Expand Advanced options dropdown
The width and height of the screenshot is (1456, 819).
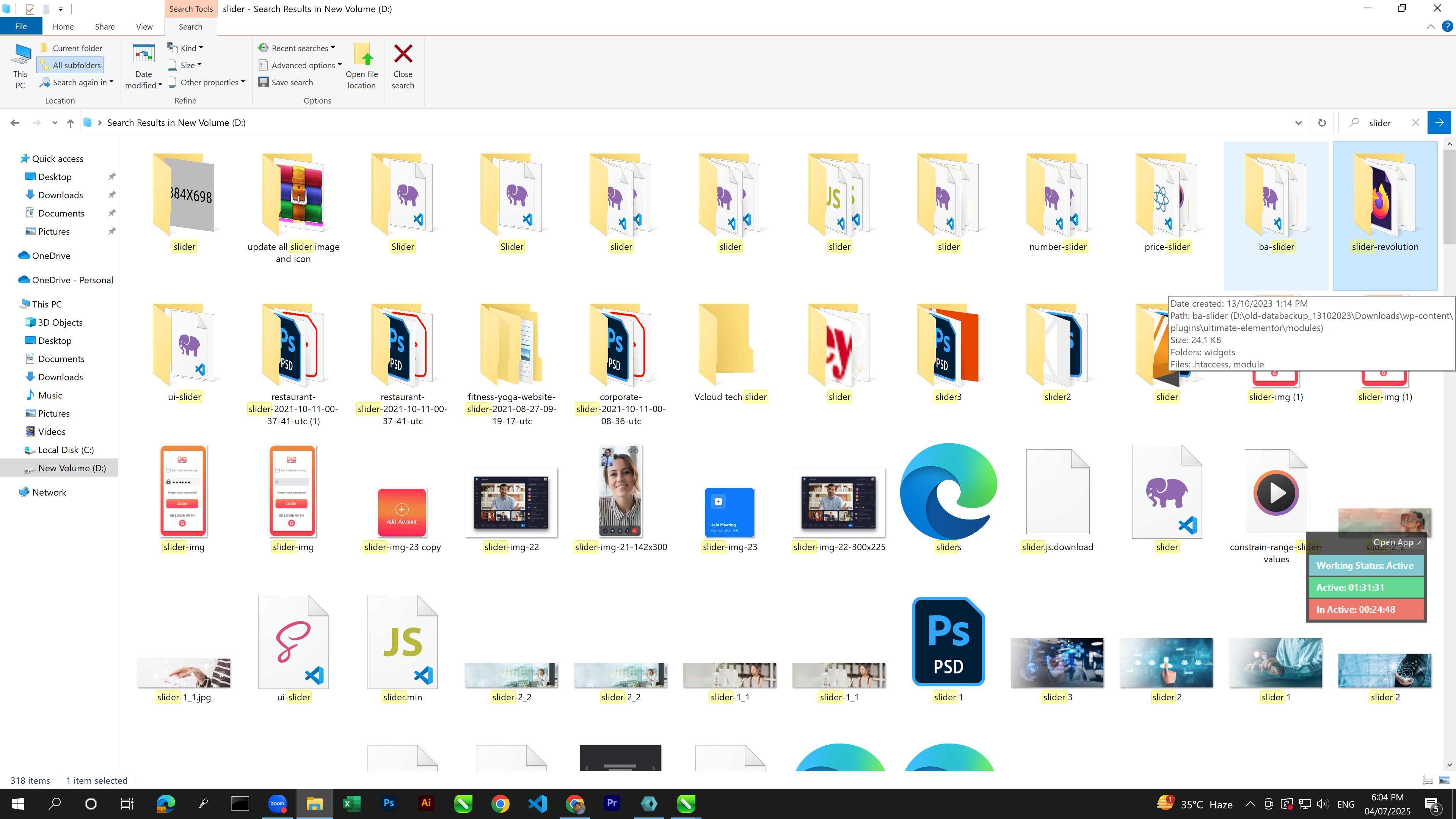300,65
